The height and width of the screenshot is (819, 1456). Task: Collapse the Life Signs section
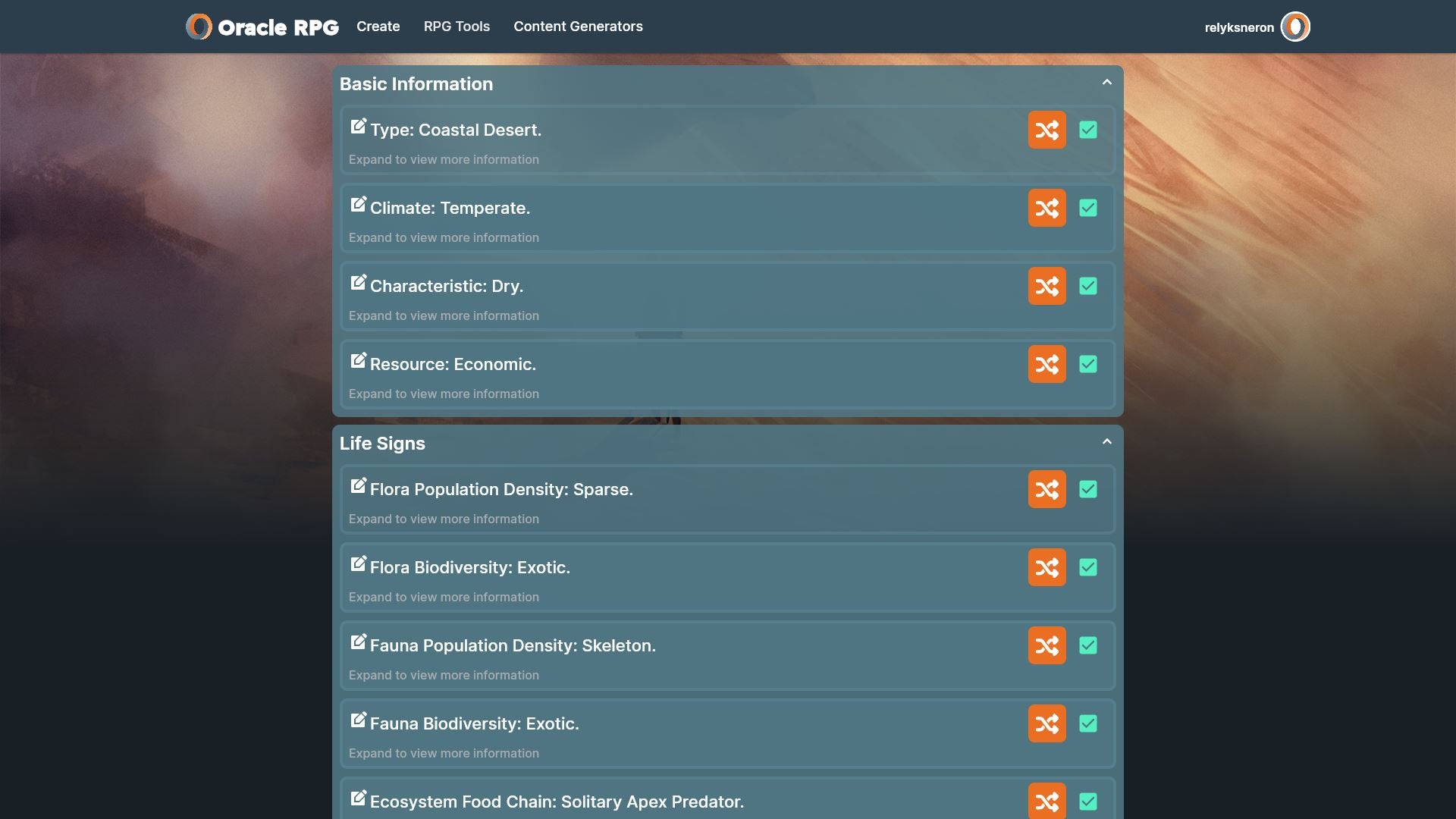click(1106, 442)
